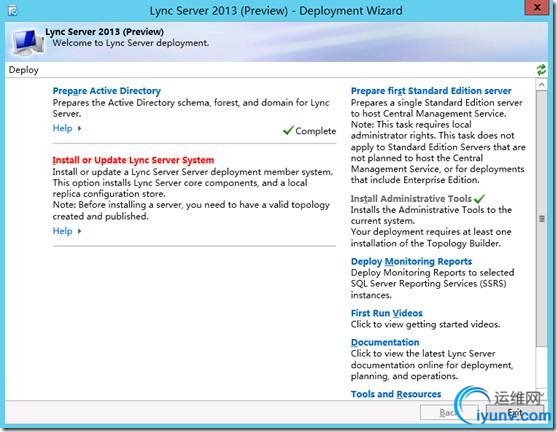Click the scroll up arrow of right pane
Image resolution: width=557 pixels, height=432 pixels.
pos(541,85)
